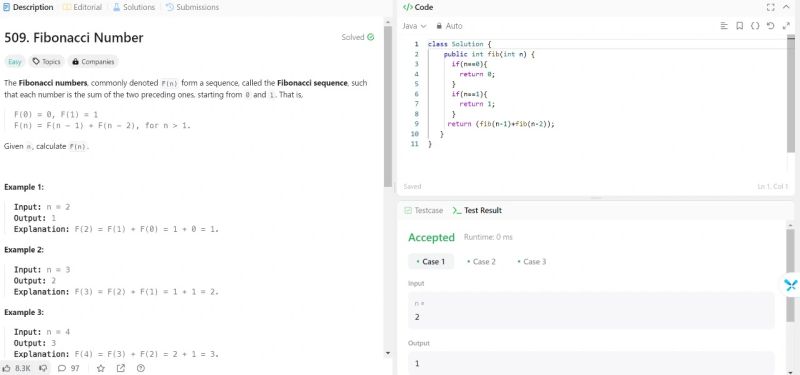Click the thumbs-down dislike icon

point(43,368)
